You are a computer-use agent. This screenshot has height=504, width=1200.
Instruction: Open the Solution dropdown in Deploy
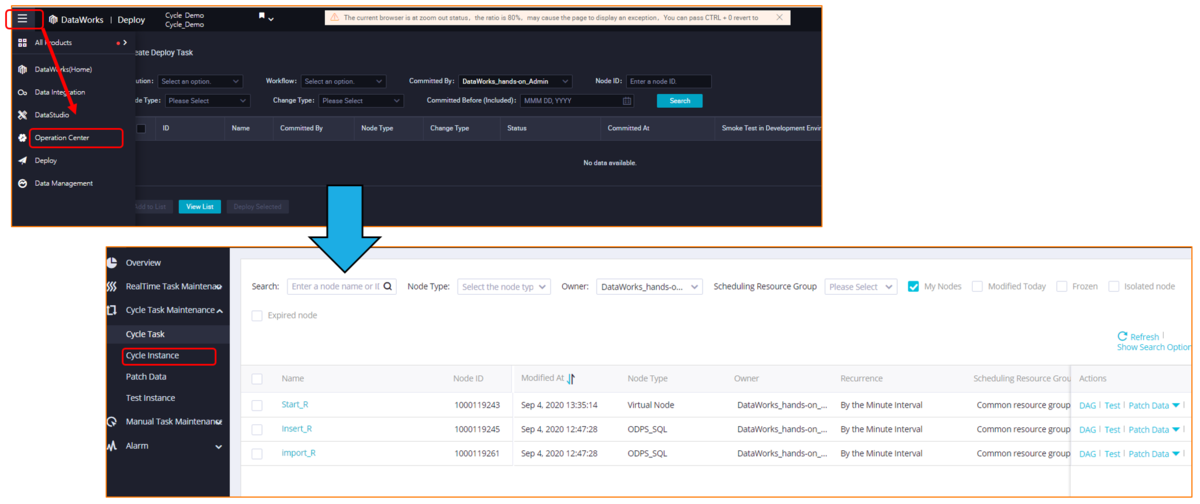(x=200, y=81)
